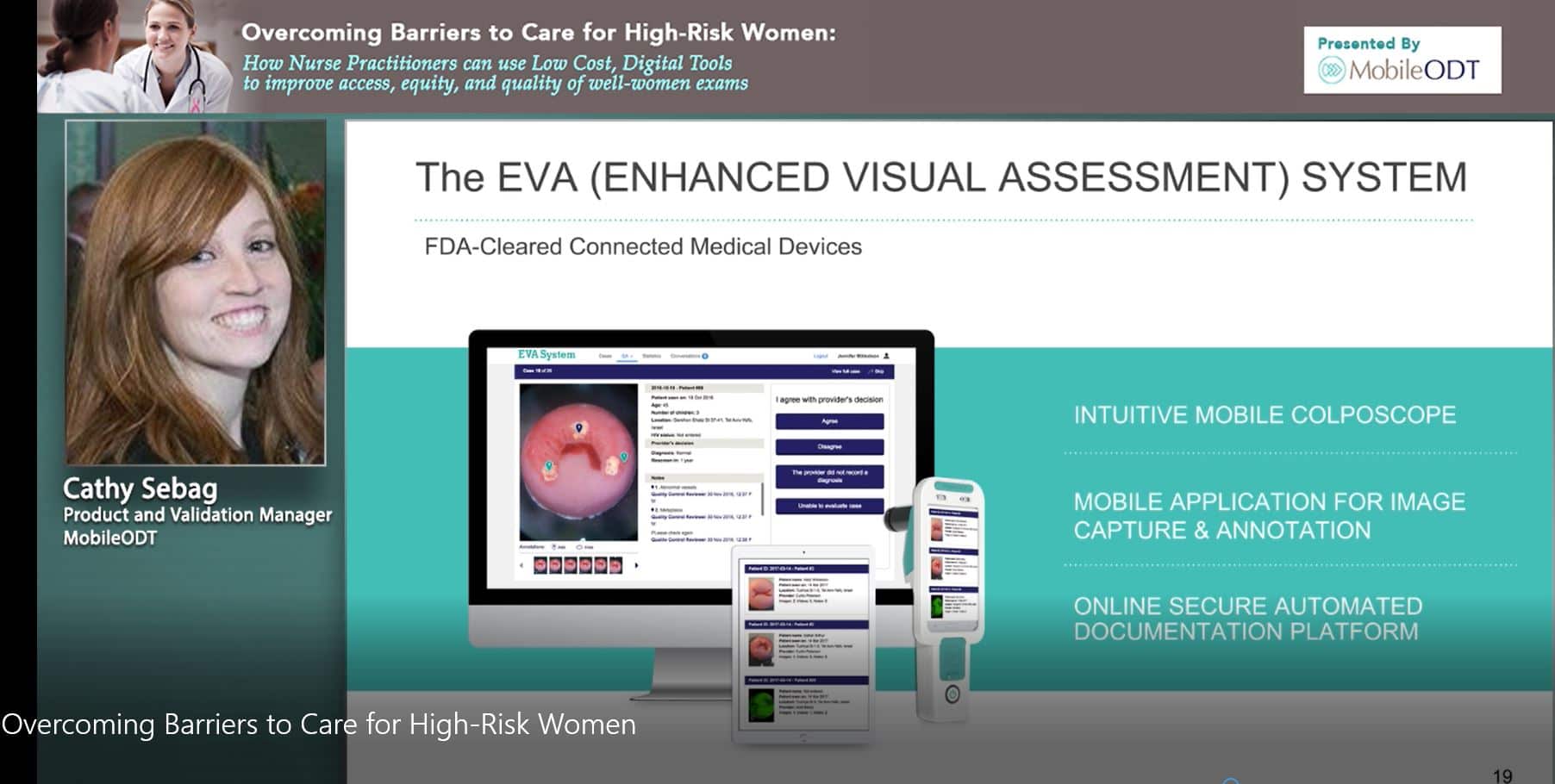This screenshot has width=1555, height=784.
Task: Click the bottom video title overlay text
Action: pos(319,725)
